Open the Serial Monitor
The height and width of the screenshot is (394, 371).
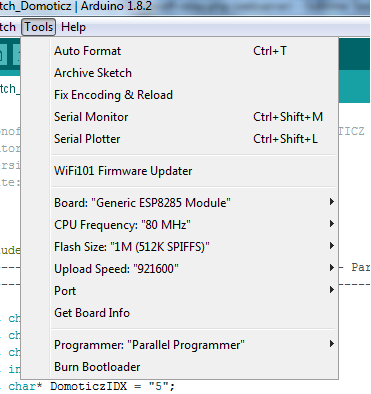[x=195, y=117]
